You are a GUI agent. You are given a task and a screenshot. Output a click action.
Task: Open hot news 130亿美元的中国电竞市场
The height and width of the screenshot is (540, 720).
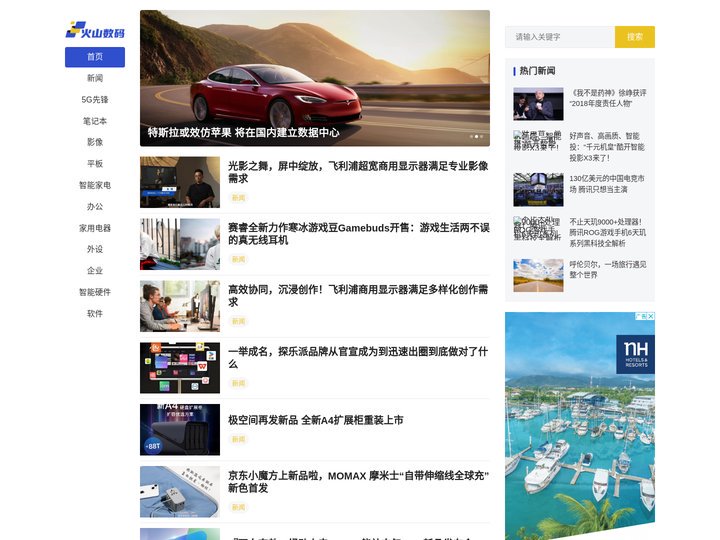(607, 184)
